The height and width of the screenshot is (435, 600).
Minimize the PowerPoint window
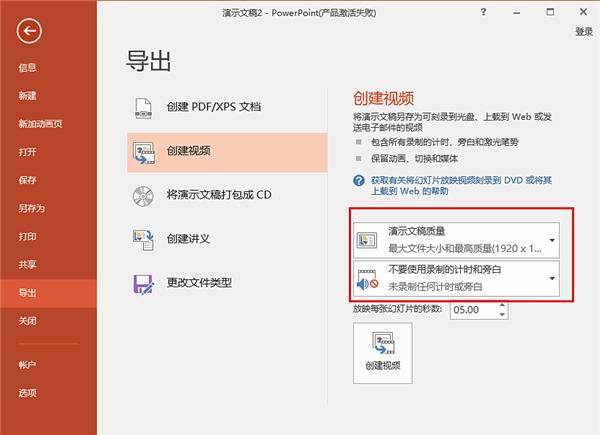[517, 12]
